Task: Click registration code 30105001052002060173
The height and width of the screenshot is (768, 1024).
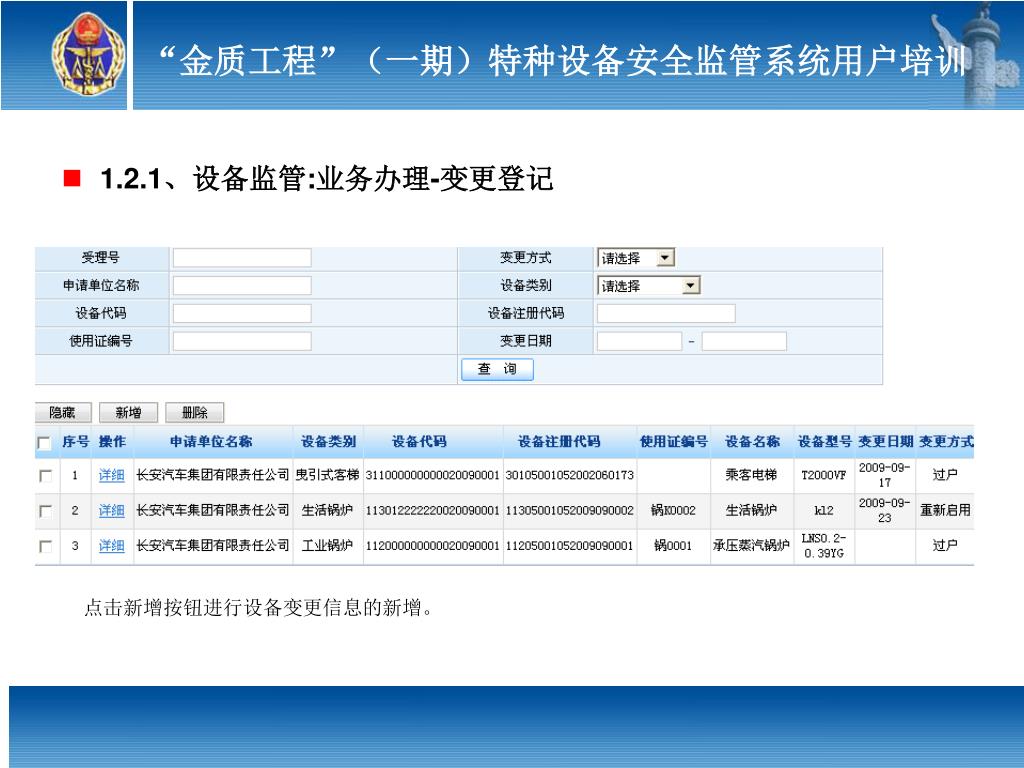Action: tap(569, 475)
